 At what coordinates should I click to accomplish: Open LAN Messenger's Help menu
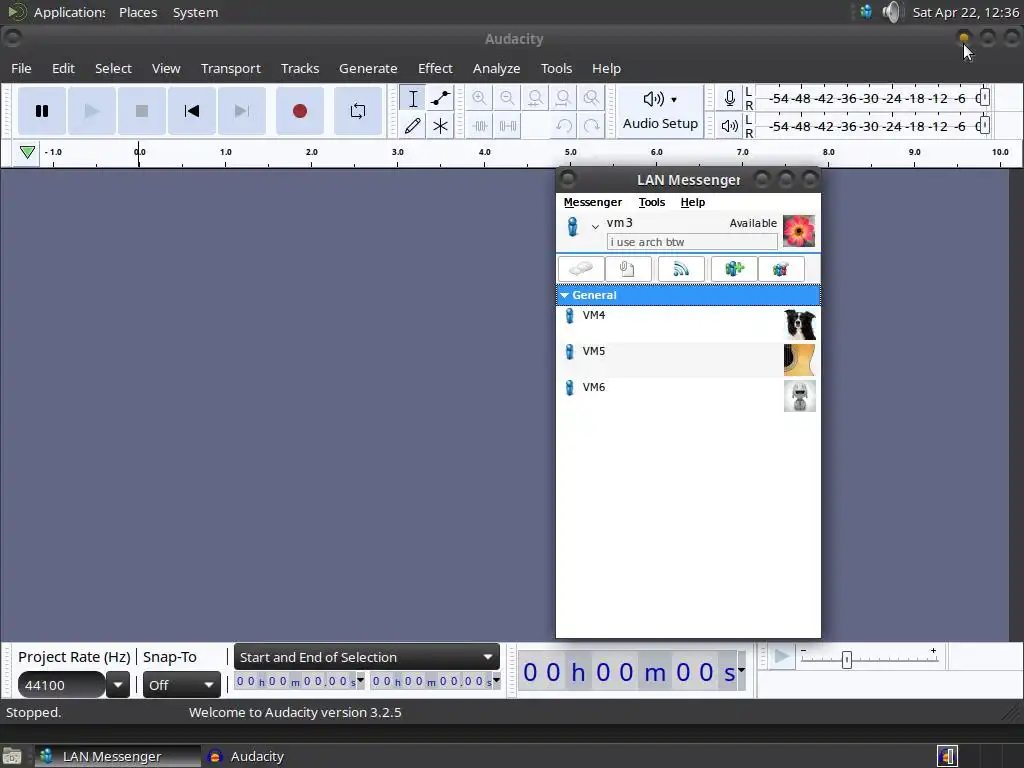(x=692, y=202)
